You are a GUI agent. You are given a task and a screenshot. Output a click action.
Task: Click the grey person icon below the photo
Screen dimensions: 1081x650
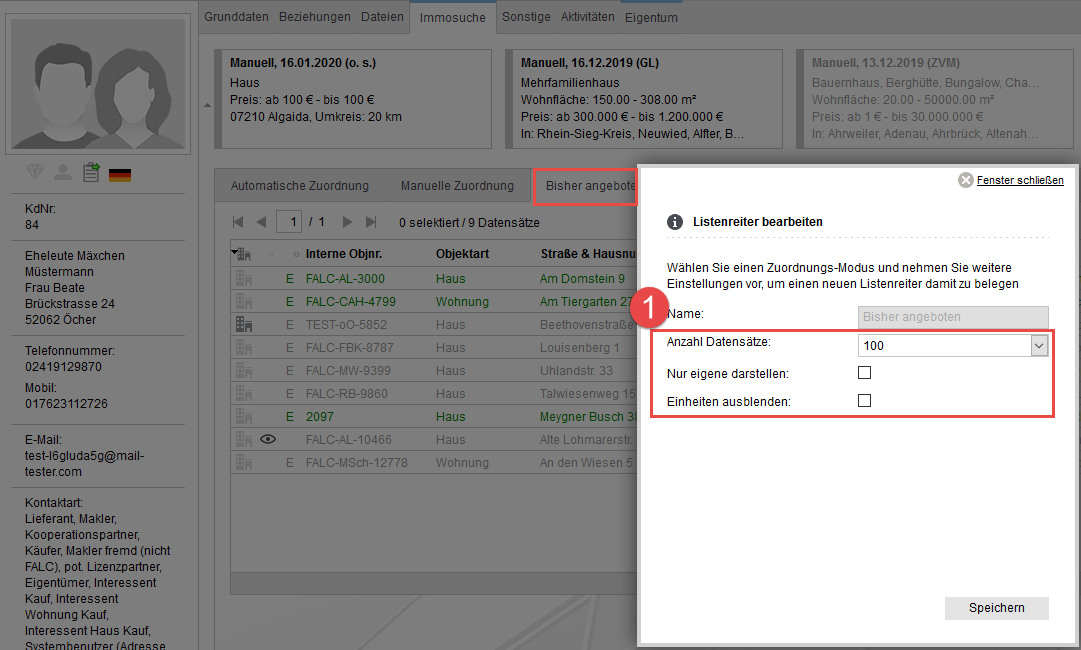(x=63, y=173)
